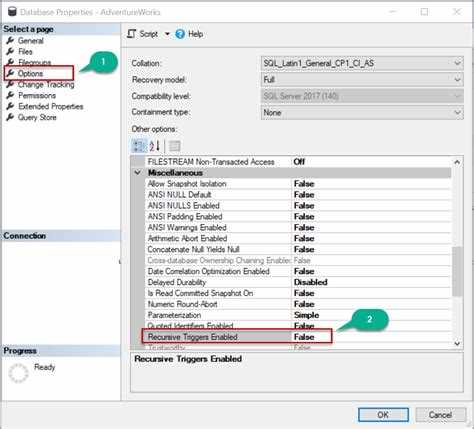Collapse the Miscellaneous category section
Viewport: 474px width, 429px height.
(x=138, y=173)
